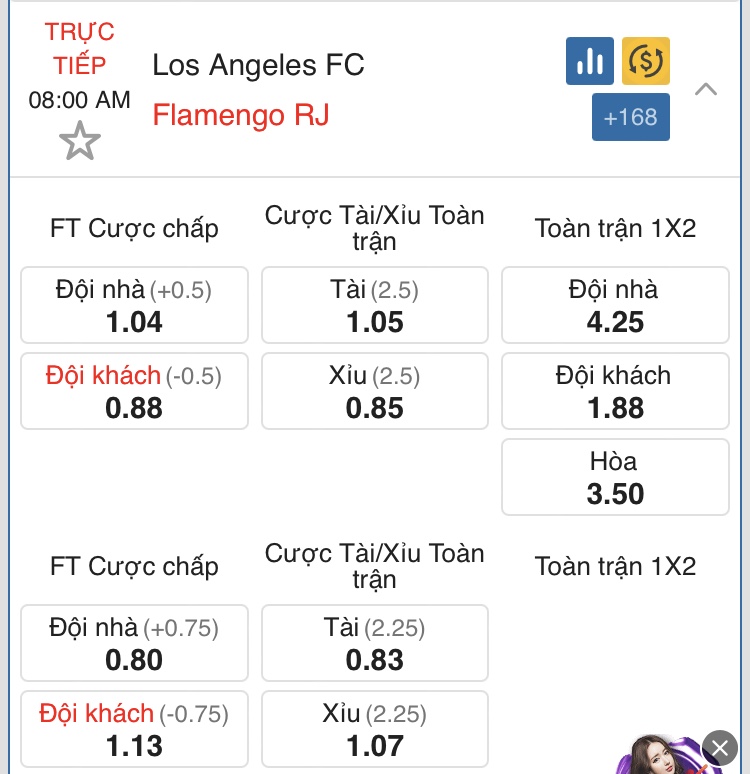Pick Tài (2.5) at 1.05
Screen dimensions: 750x774
click(x=375, y=305)
